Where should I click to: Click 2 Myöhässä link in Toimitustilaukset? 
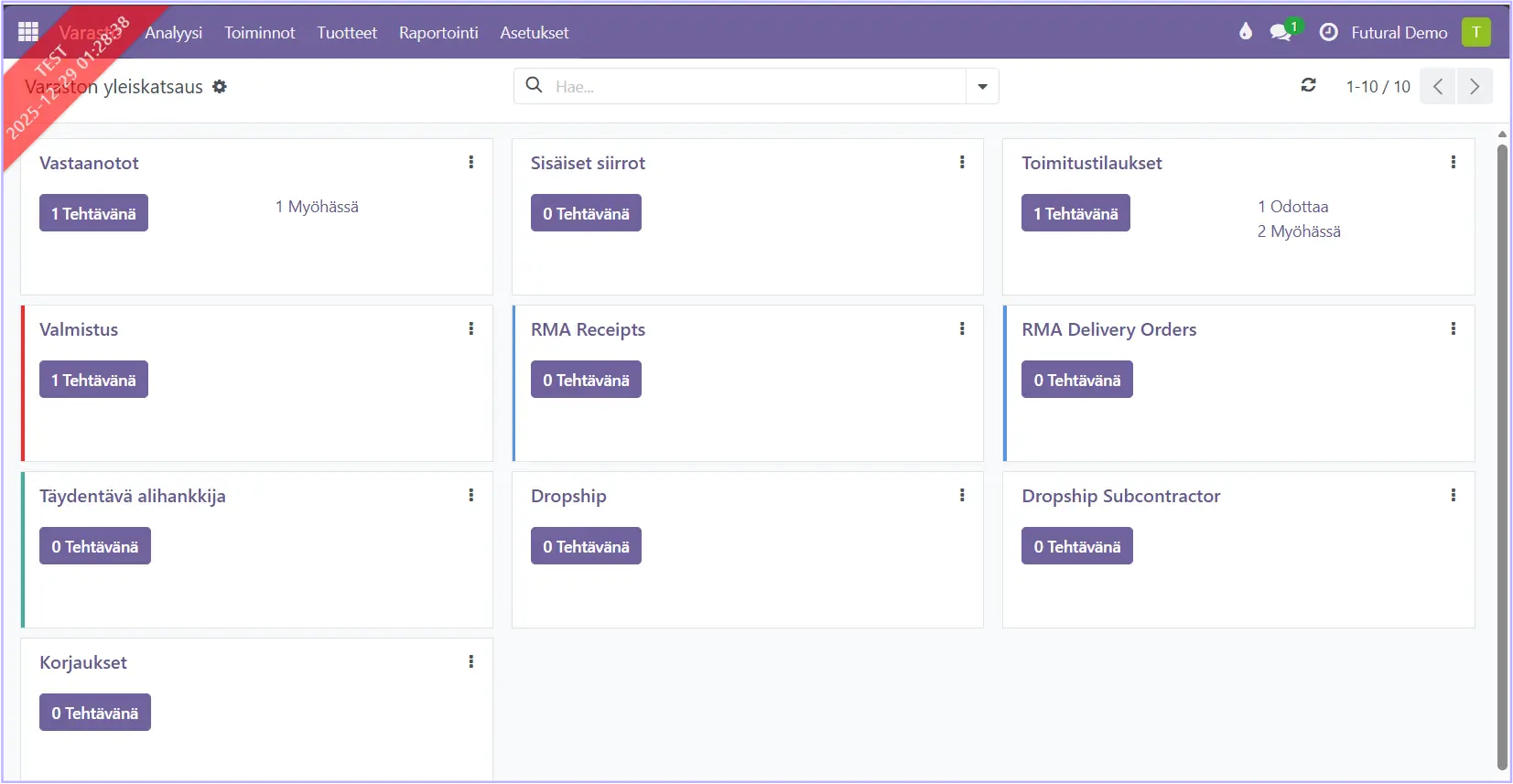click(1299, 231)
